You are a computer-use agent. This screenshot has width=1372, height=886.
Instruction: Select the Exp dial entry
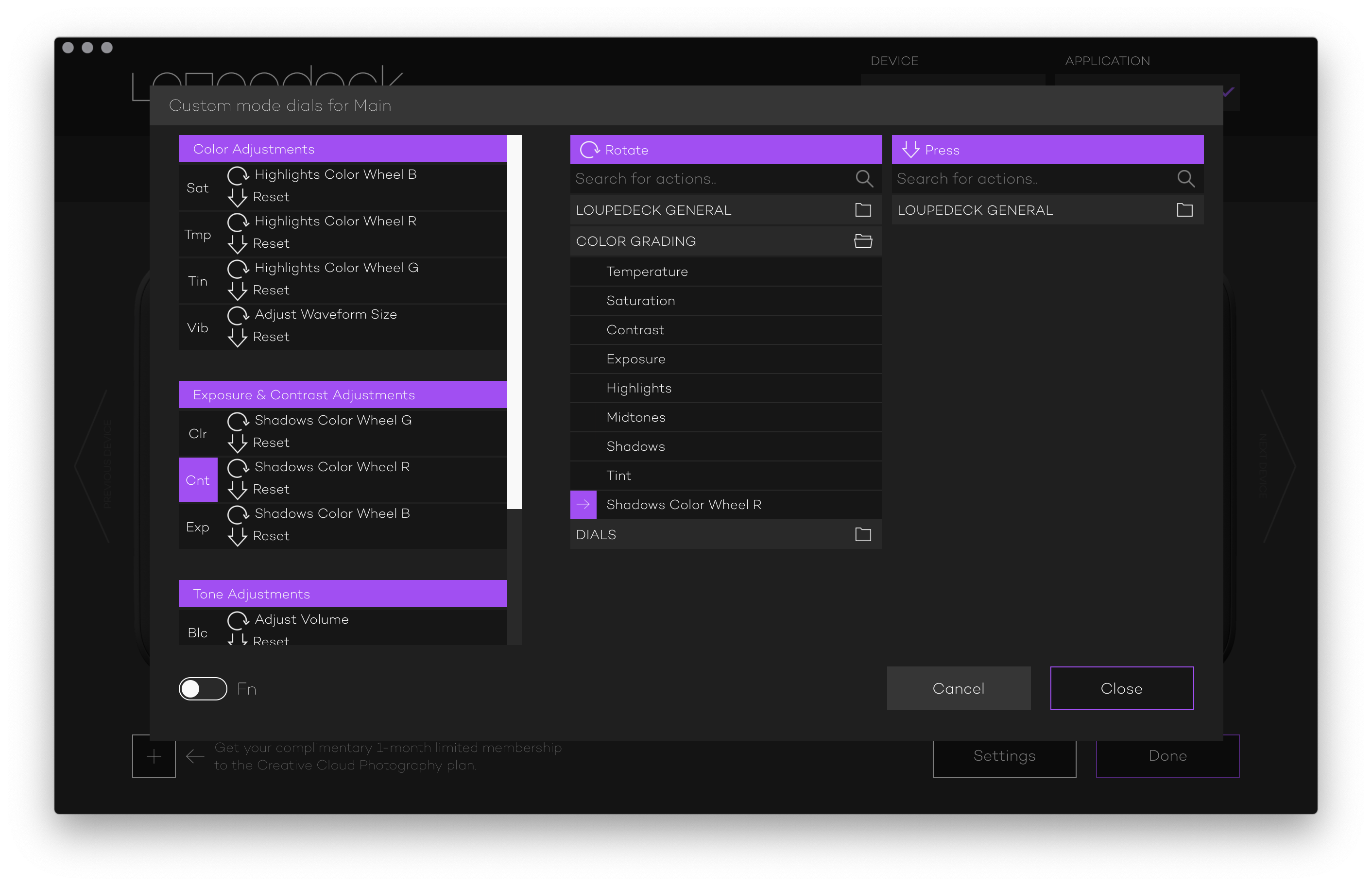[198, 527]
